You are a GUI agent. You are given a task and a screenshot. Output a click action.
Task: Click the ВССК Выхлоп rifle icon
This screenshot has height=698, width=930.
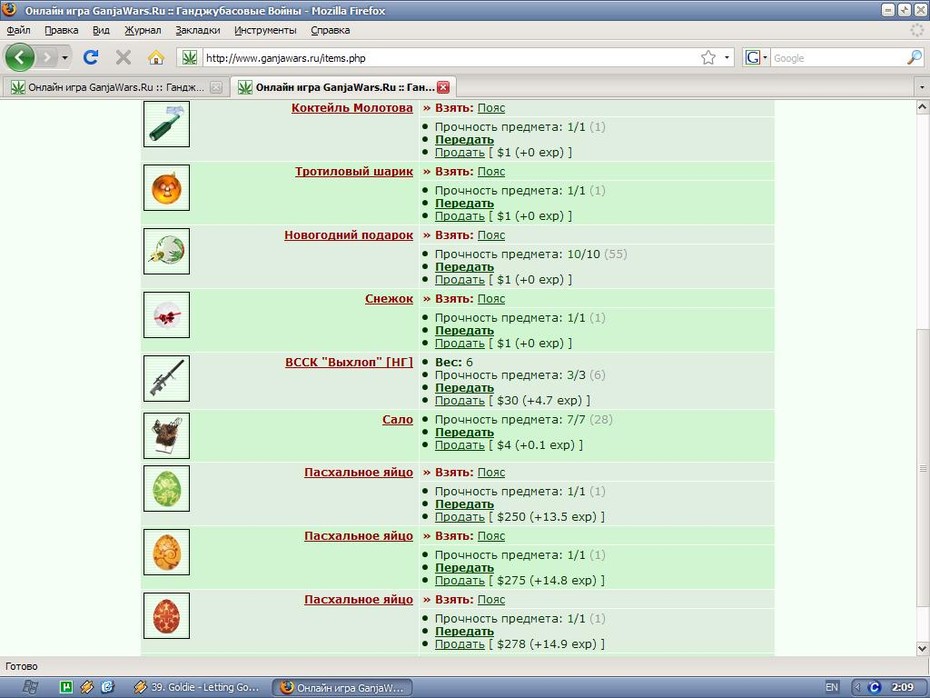click(x=167, y=378)
